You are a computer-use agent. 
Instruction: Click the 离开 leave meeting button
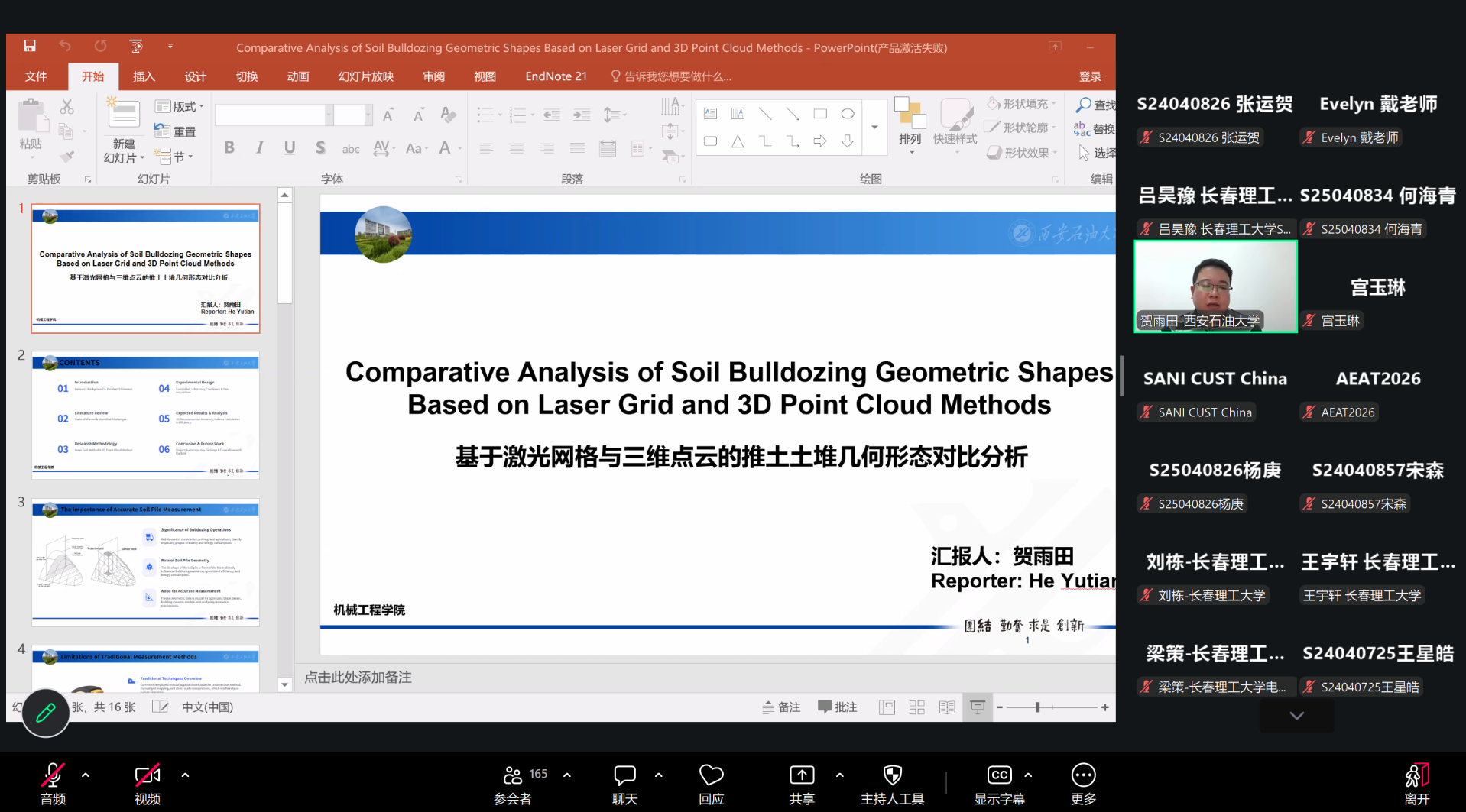pyautogui.click(x=1416, y=783)
